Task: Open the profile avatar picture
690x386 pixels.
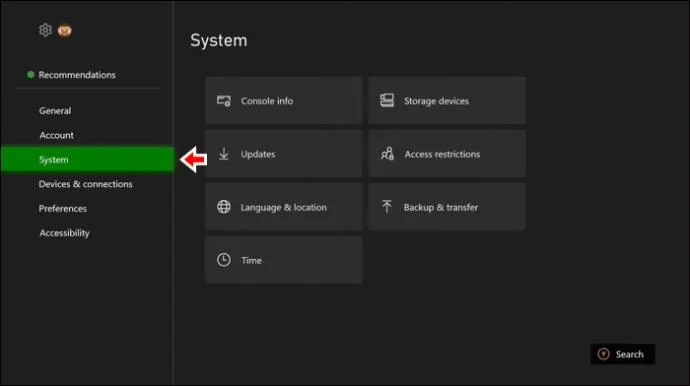Action: coord(64,30)
